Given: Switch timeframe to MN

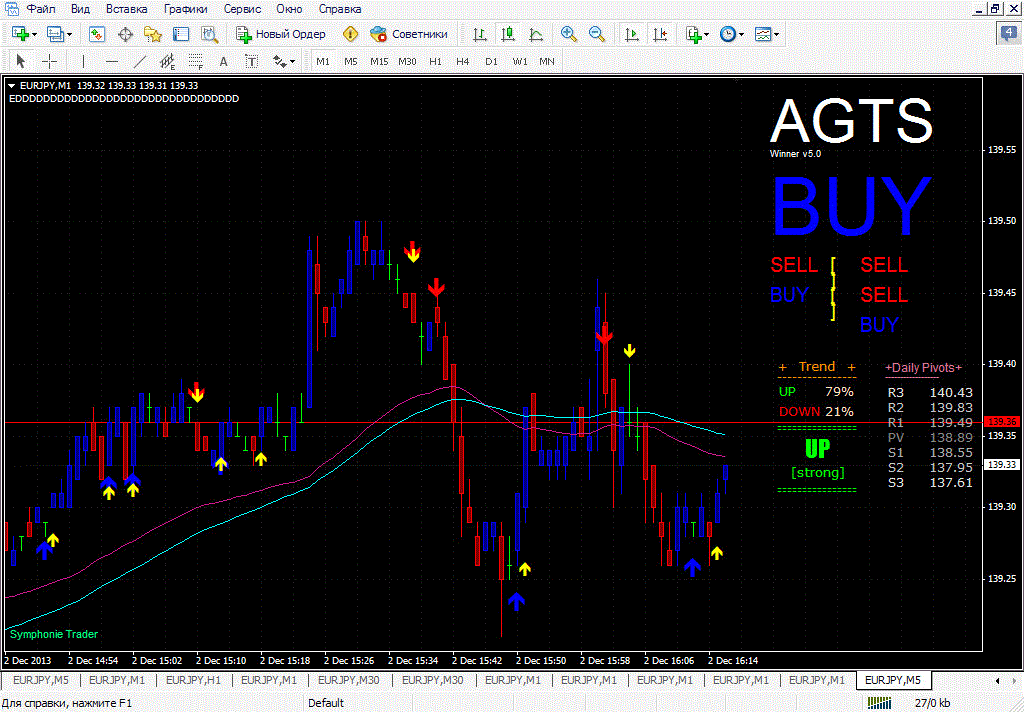Looking at the screenshot, I should (x=547, y=61).
